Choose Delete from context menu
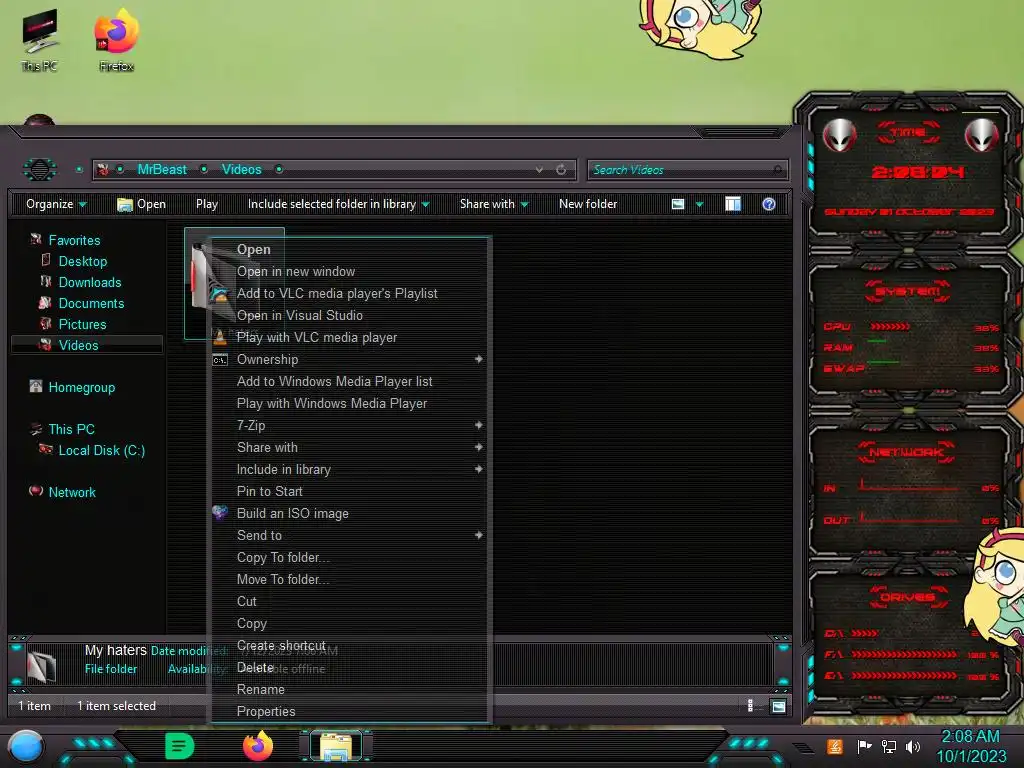The image size is (1024, 768). click(x=349, y=667)
